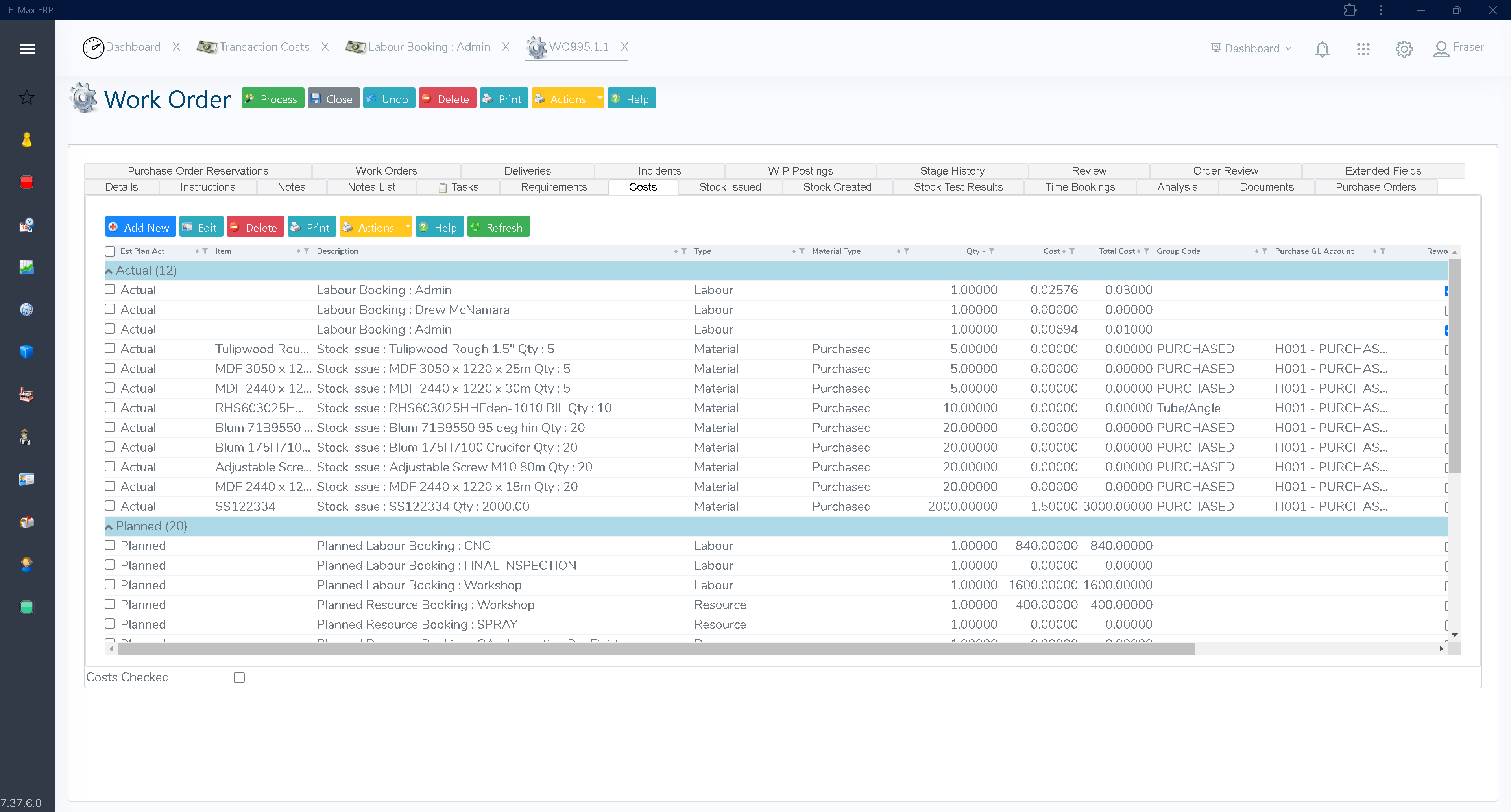Open the Purchase GL Account column filter
This screenshot has height=812, width=1511.
pos(1383,251)
